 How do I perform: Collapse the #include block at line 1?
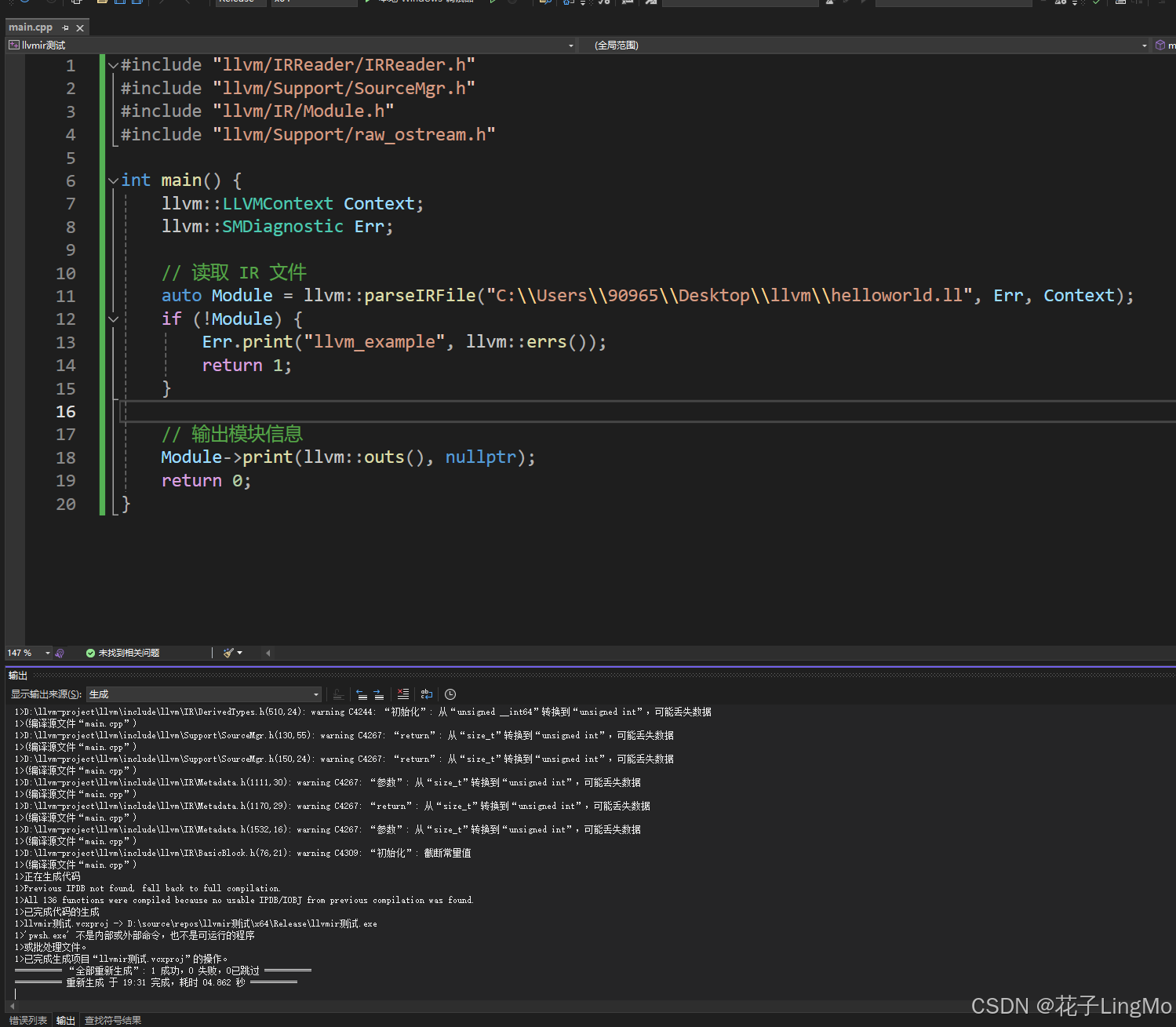point(113,65)
